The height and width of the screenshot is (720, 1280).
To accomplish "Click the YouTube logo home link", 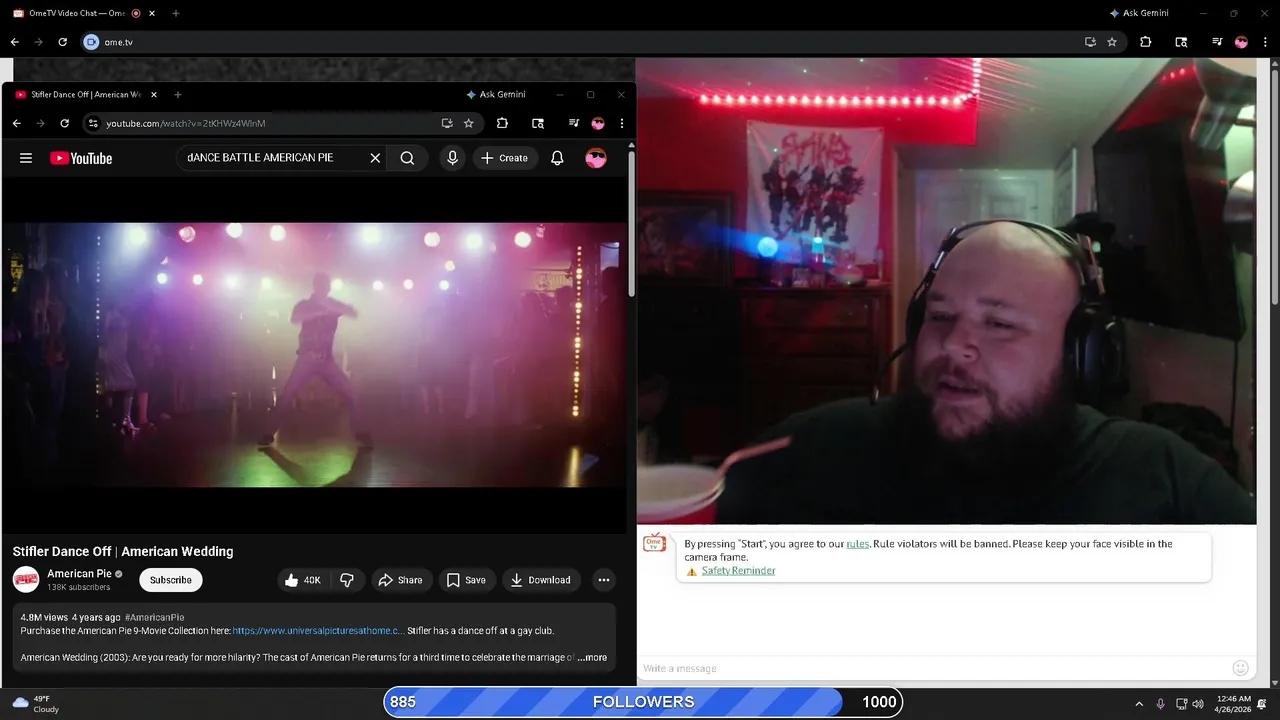I will [81, 158].
